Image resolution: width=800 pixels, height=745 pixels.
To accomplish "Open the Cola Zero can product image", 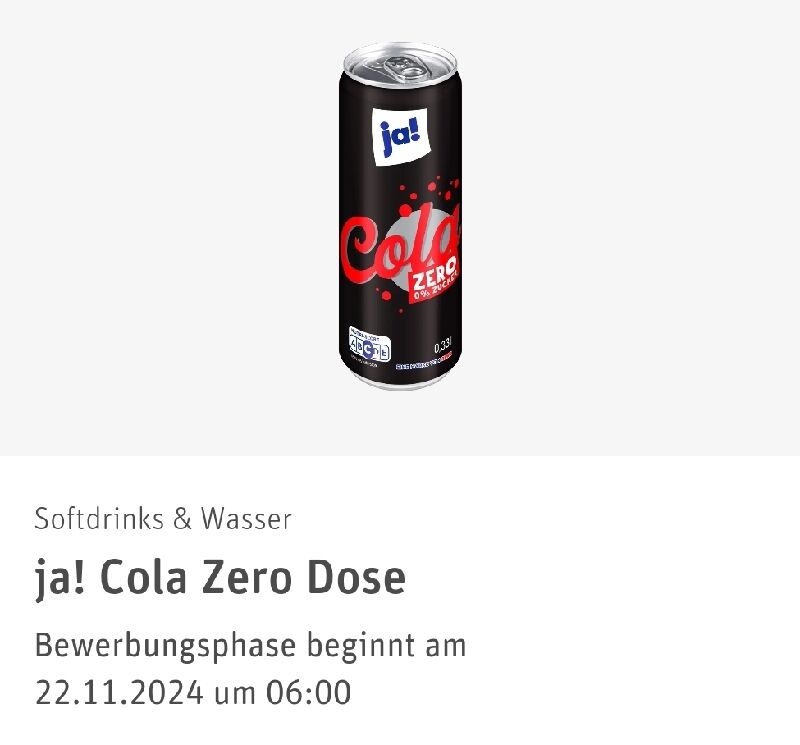I will pos(400,216).
